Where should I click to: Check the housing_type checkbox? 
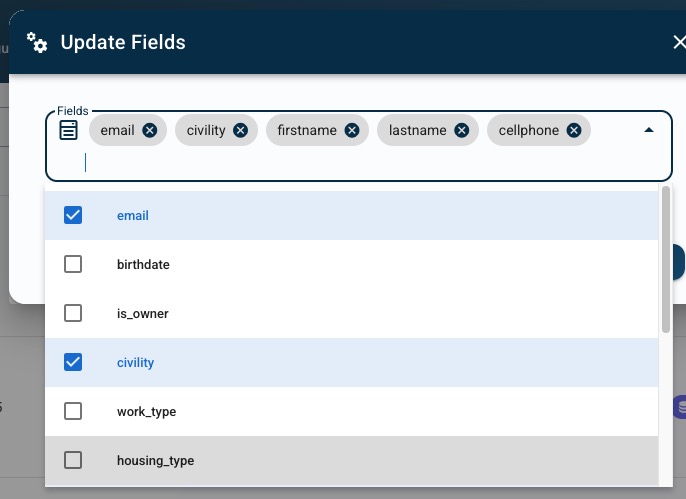[x=73, y=460]
